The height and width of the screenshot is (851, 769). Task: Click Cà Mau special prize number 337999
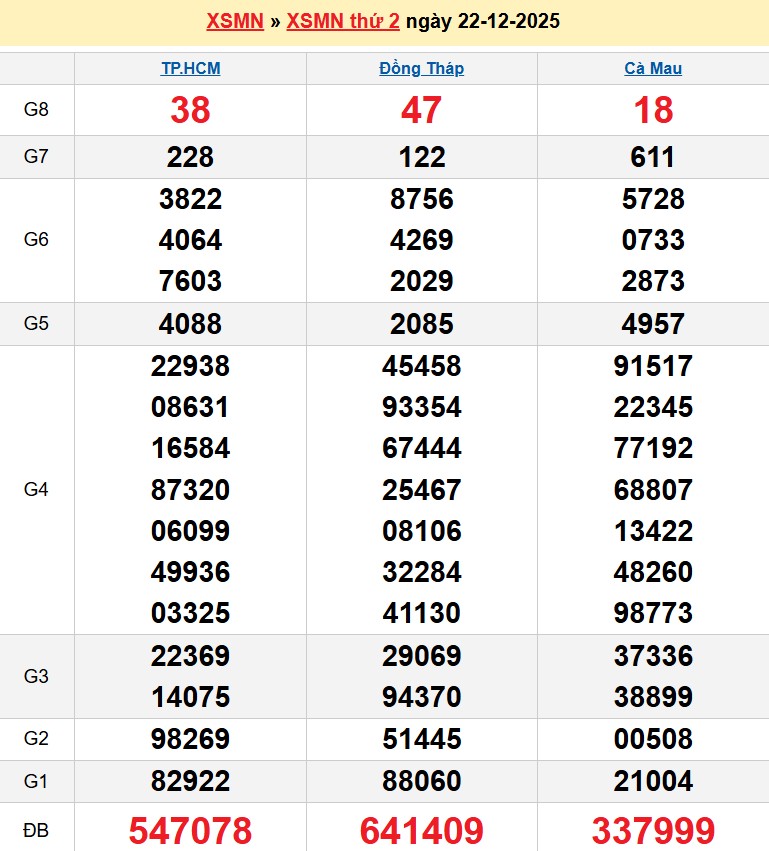coord(653,830)
